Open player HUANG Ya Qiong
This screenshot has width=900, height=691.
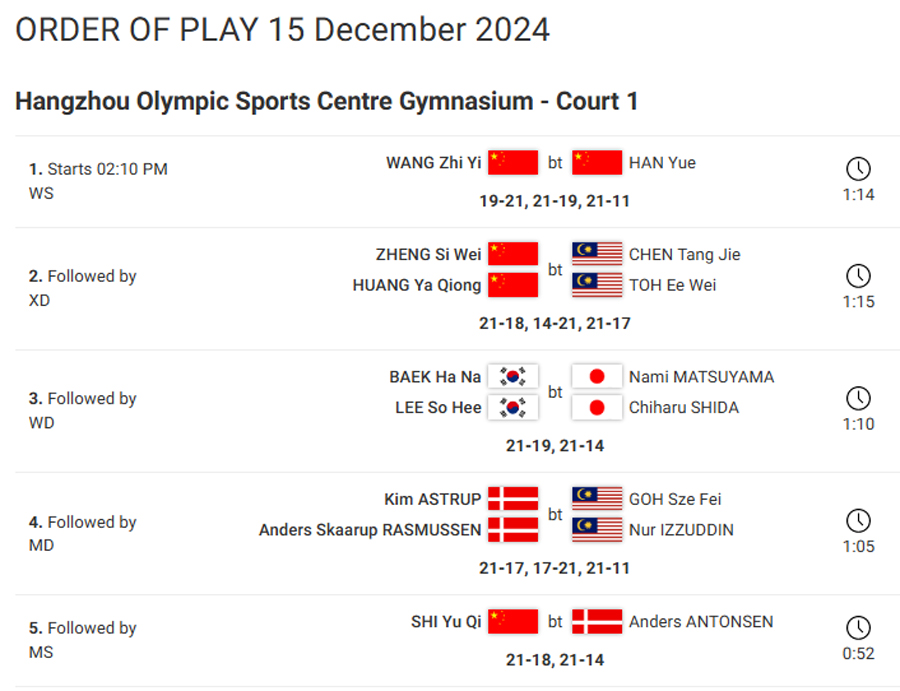point(417,285)
